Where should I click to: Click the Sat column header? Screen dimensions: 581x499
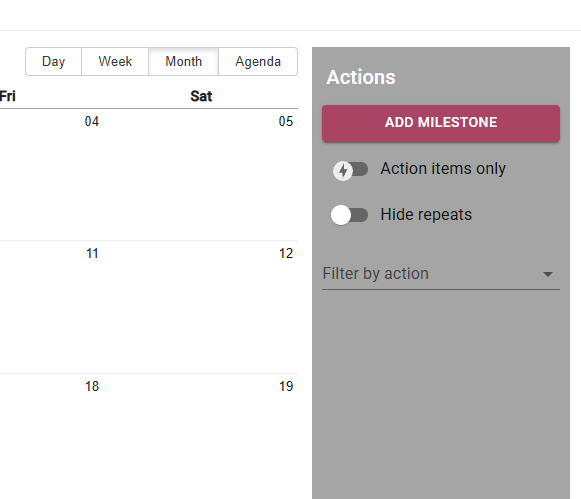coord(201,96)
